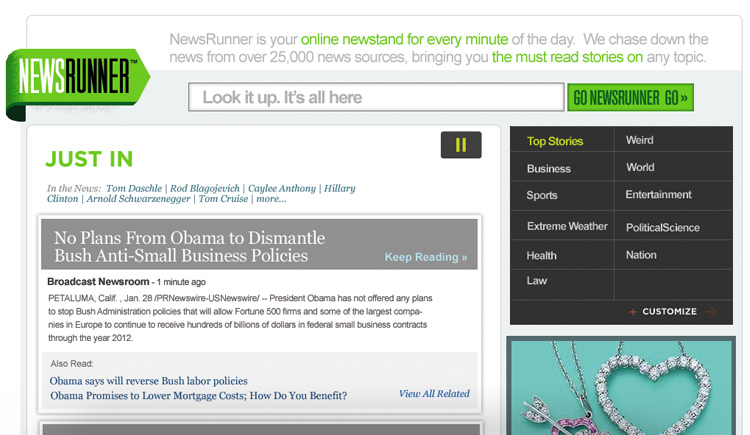Click the '1 minute ago' timestamp
750x435 pixels.
pyautogui.click(x=181, y=282)
